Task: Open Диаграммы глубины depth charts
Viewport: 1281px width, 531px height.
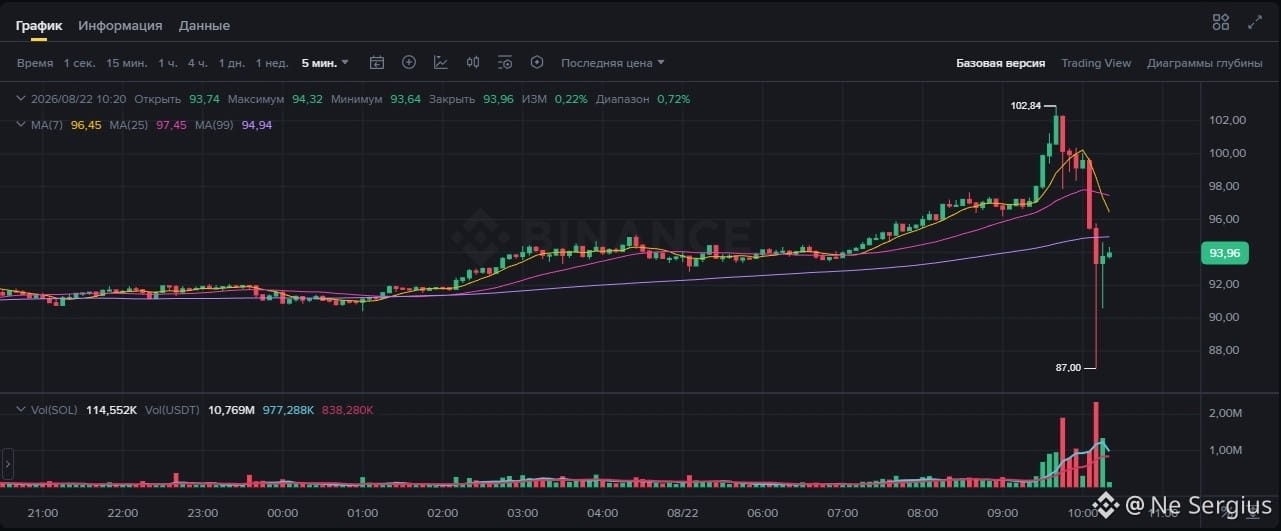Action: 1205,63
